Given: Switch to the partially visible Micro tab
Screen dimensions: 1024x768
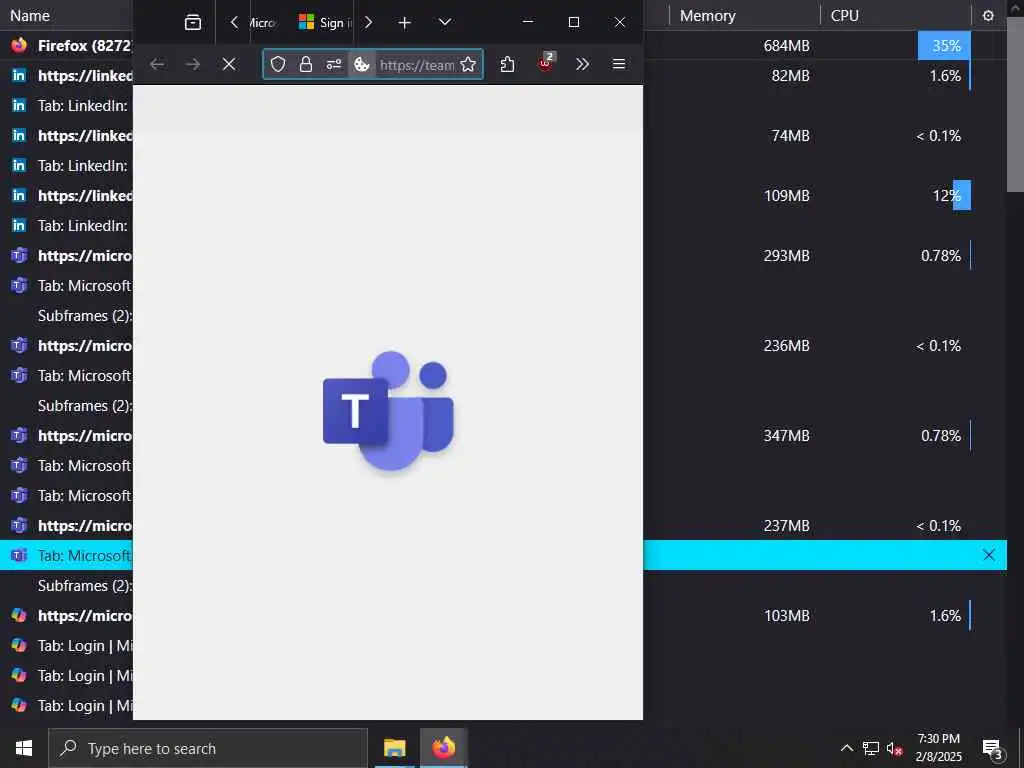Looking at the screenshot, I should tap(263, 22).
